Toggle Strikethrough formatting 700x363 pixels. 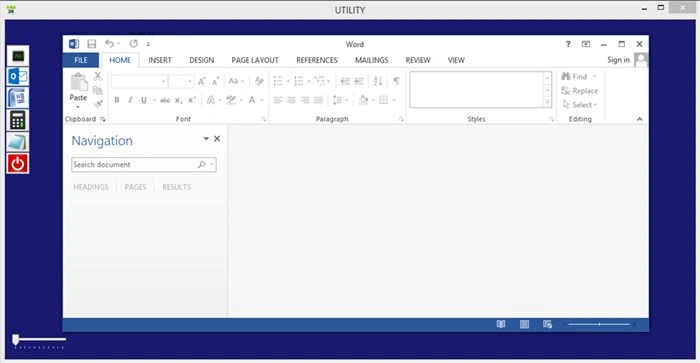pyautogui.click(x=165, y=100)
